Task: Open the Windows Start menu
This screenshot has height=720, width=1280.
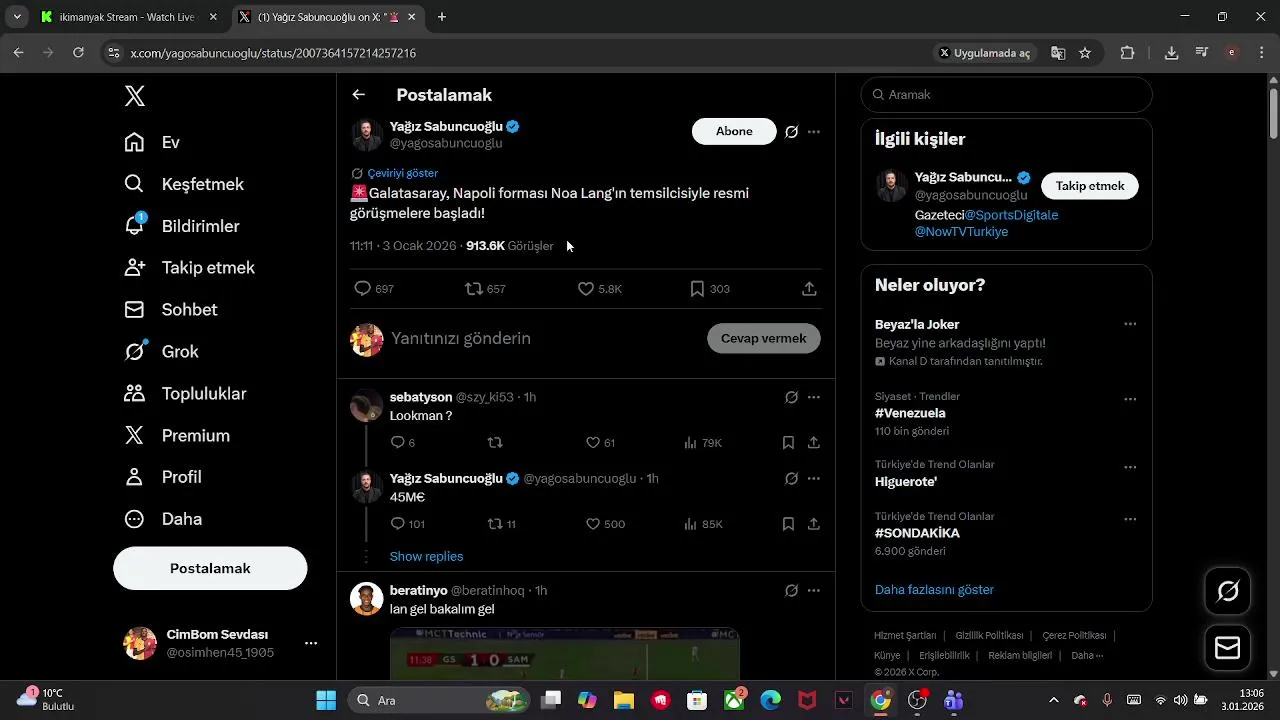Action: [x=326, y=700]
